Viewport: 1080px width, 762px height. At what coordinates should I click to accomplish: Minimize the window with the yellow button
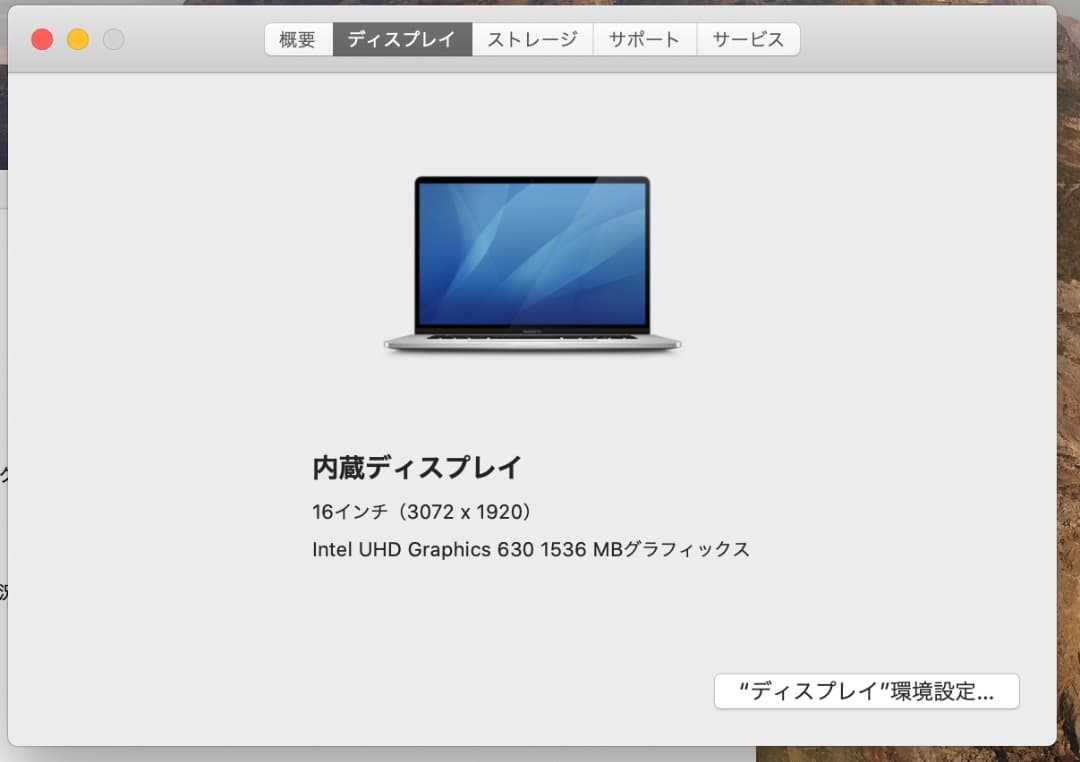tap(77, 39)
